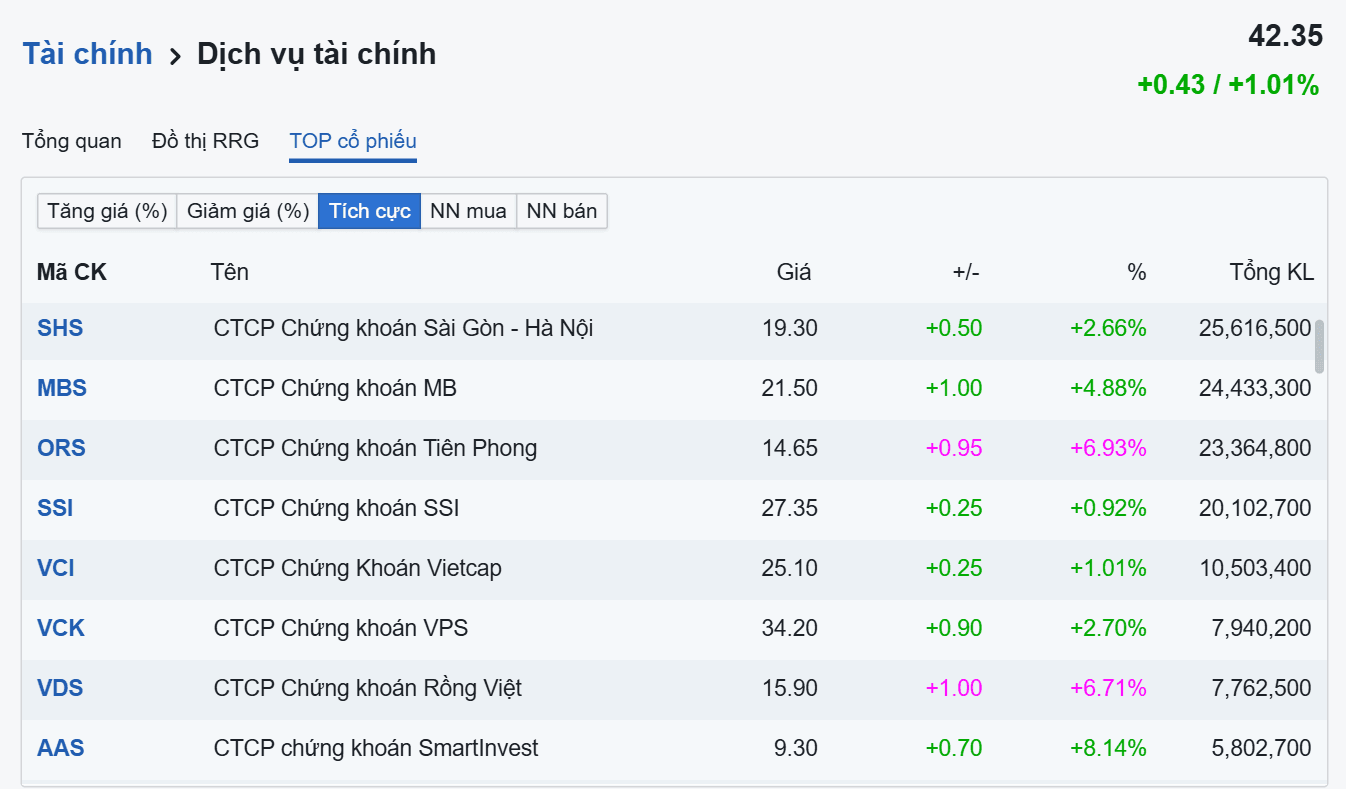Open SHS stock ticker link
Viewport: 1346px width, 789px height.
(x=60, y=328)
